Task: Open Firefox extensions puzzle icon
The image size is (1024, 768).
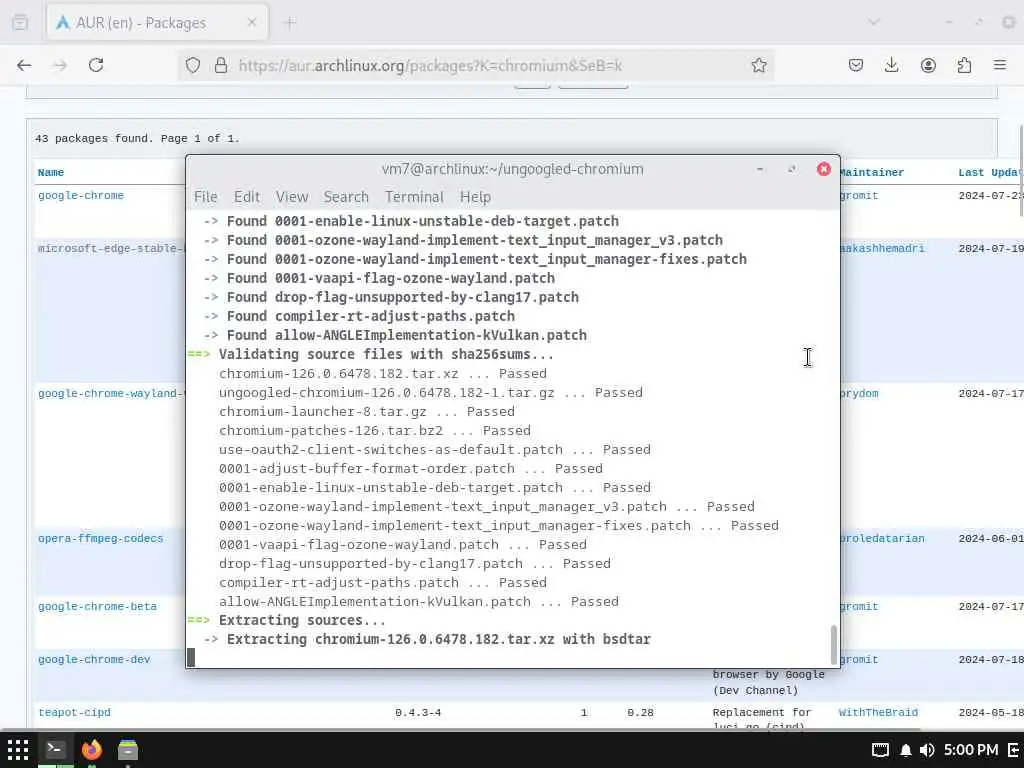Action: 964,65
